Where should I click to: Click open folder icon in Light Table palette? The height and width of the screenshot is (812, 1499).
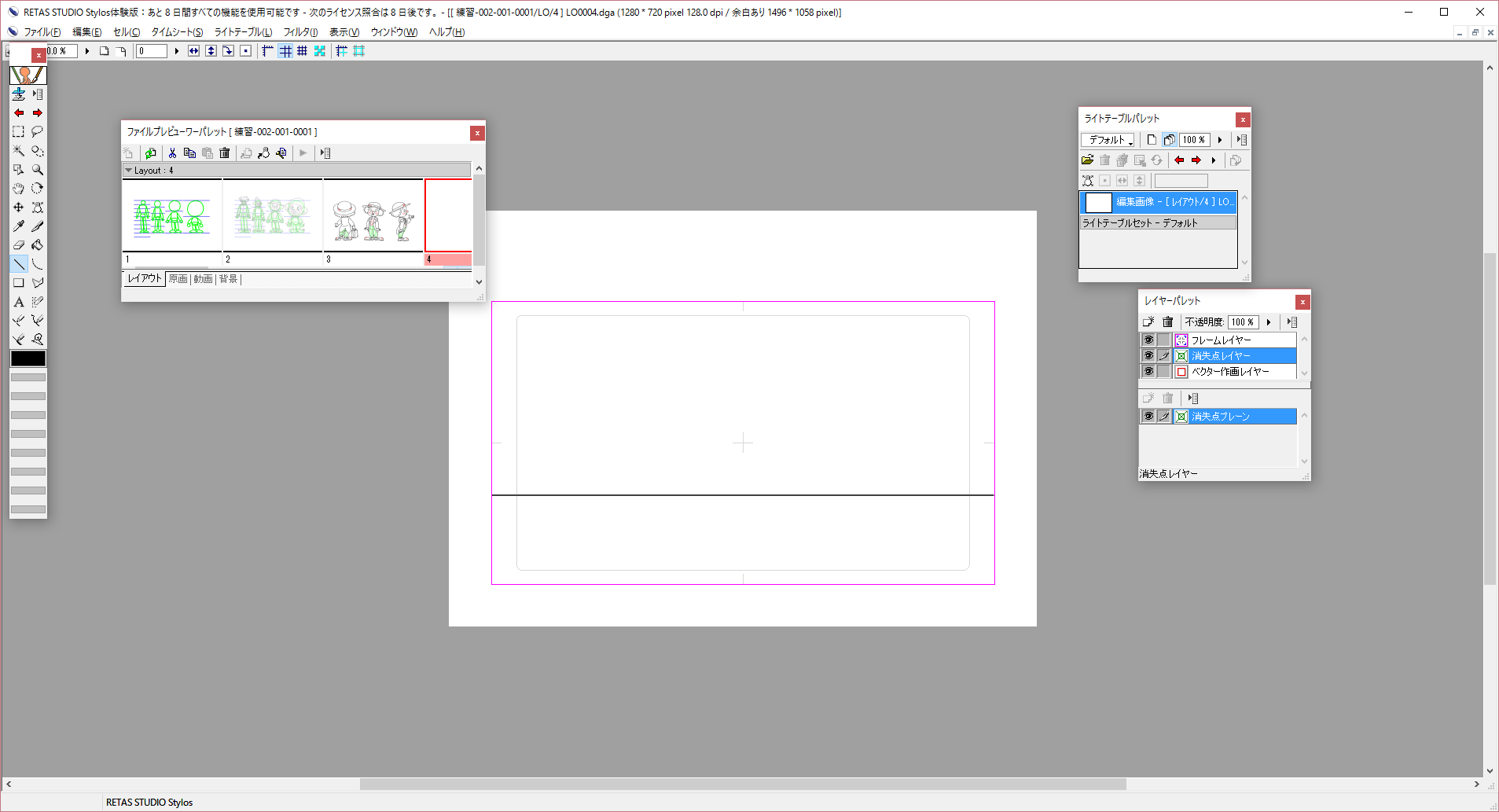(x=1087, y=160)
